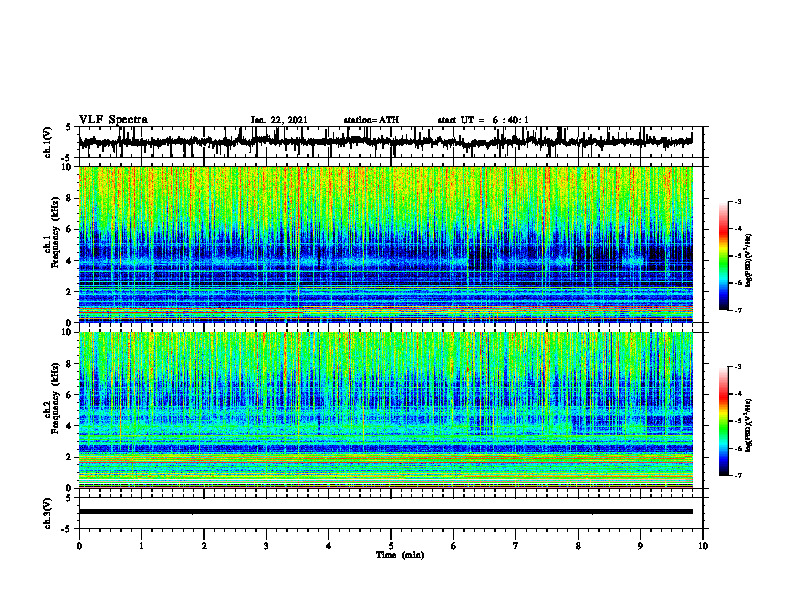Click the '4' kHz tick on ch.2 axis

pyautogui.click(x=70, y=426)
